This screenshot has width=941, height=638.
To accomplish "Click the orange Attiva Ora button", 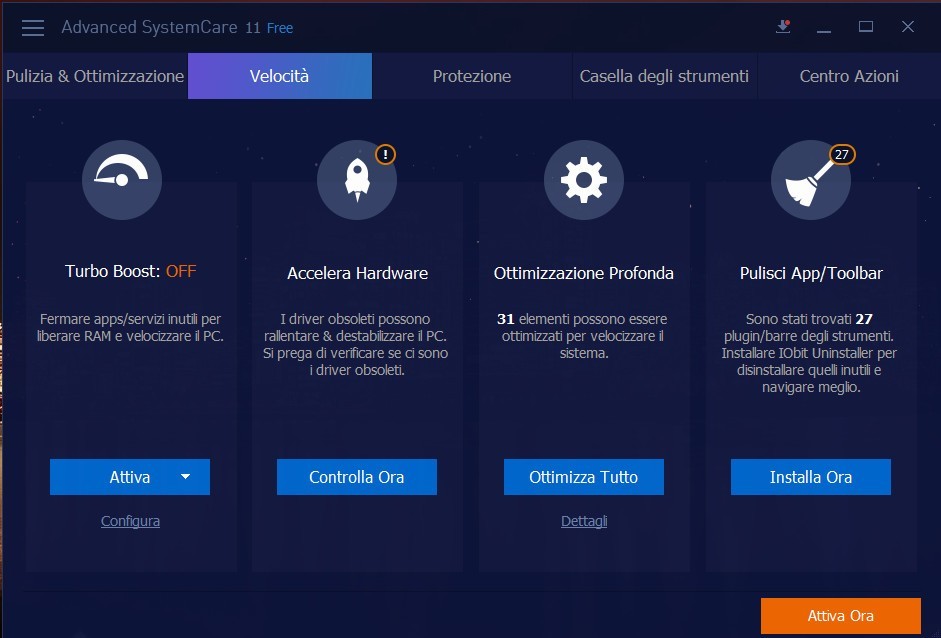I will point(840,616).
